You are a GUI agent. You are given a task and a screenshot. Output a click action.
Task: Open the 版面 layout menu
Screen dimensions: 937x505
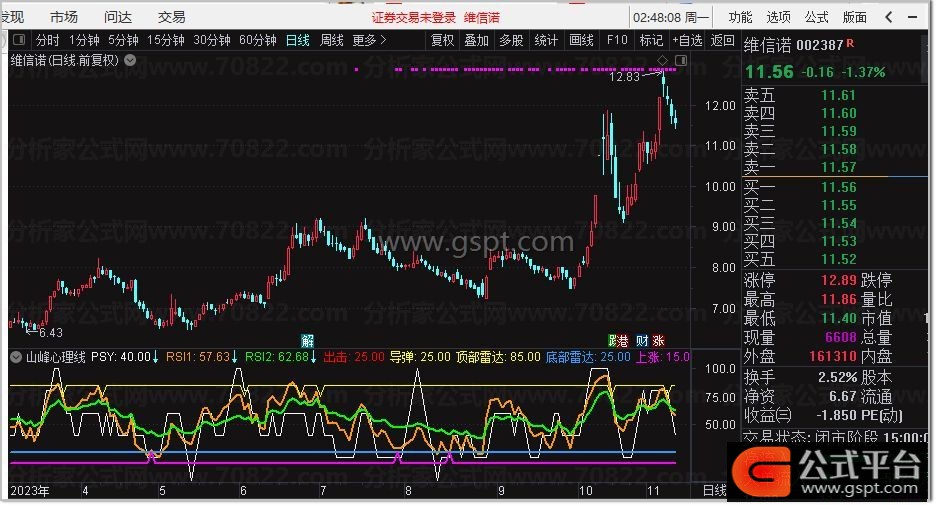tap(855, 17)
